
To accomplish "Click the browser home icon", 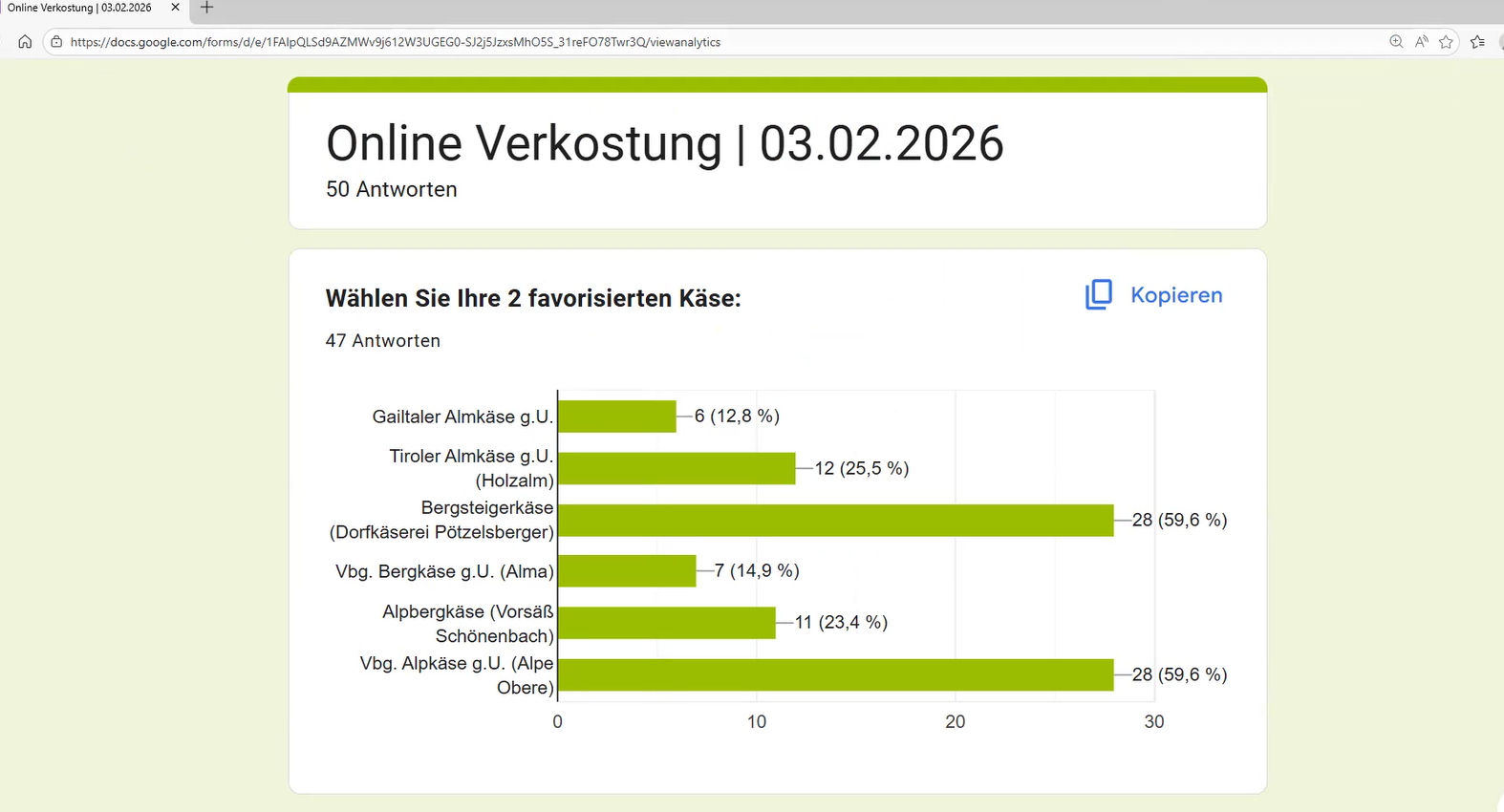I will coord(25,42).
